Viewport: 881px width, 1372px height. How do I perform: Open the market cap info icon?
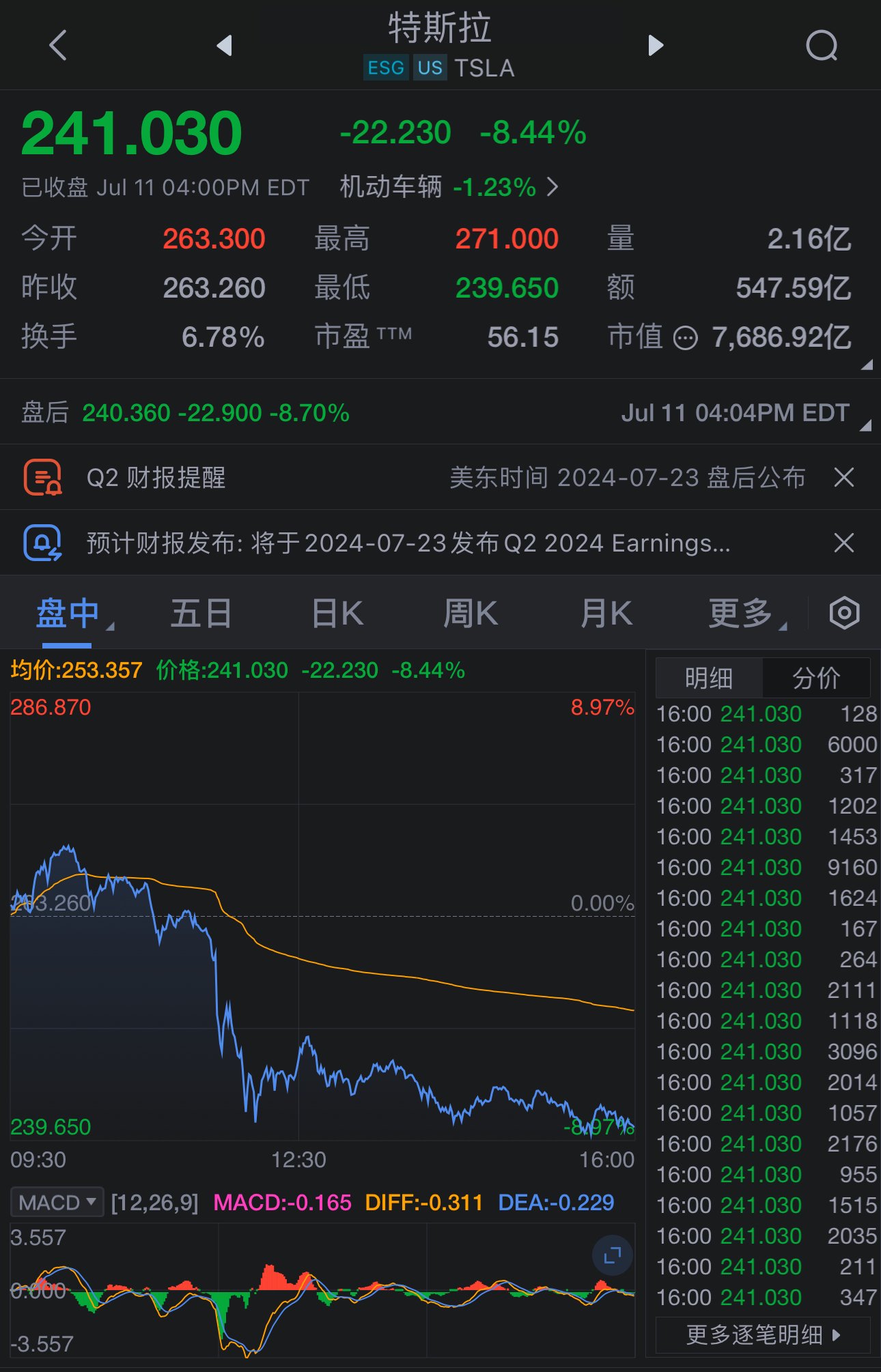(x=686, y=337)
